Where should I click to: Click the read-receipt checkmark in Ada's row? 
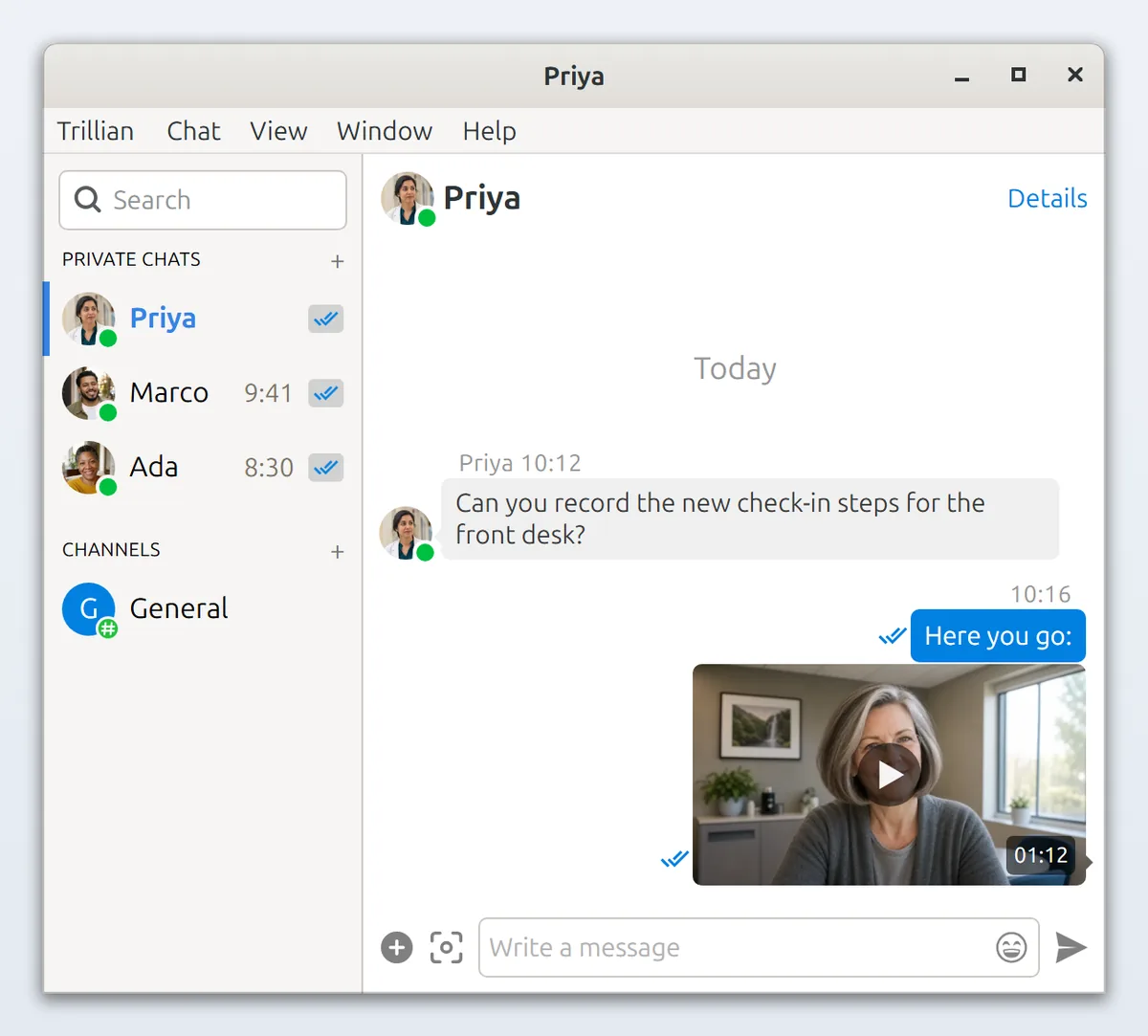click(325, 468)
